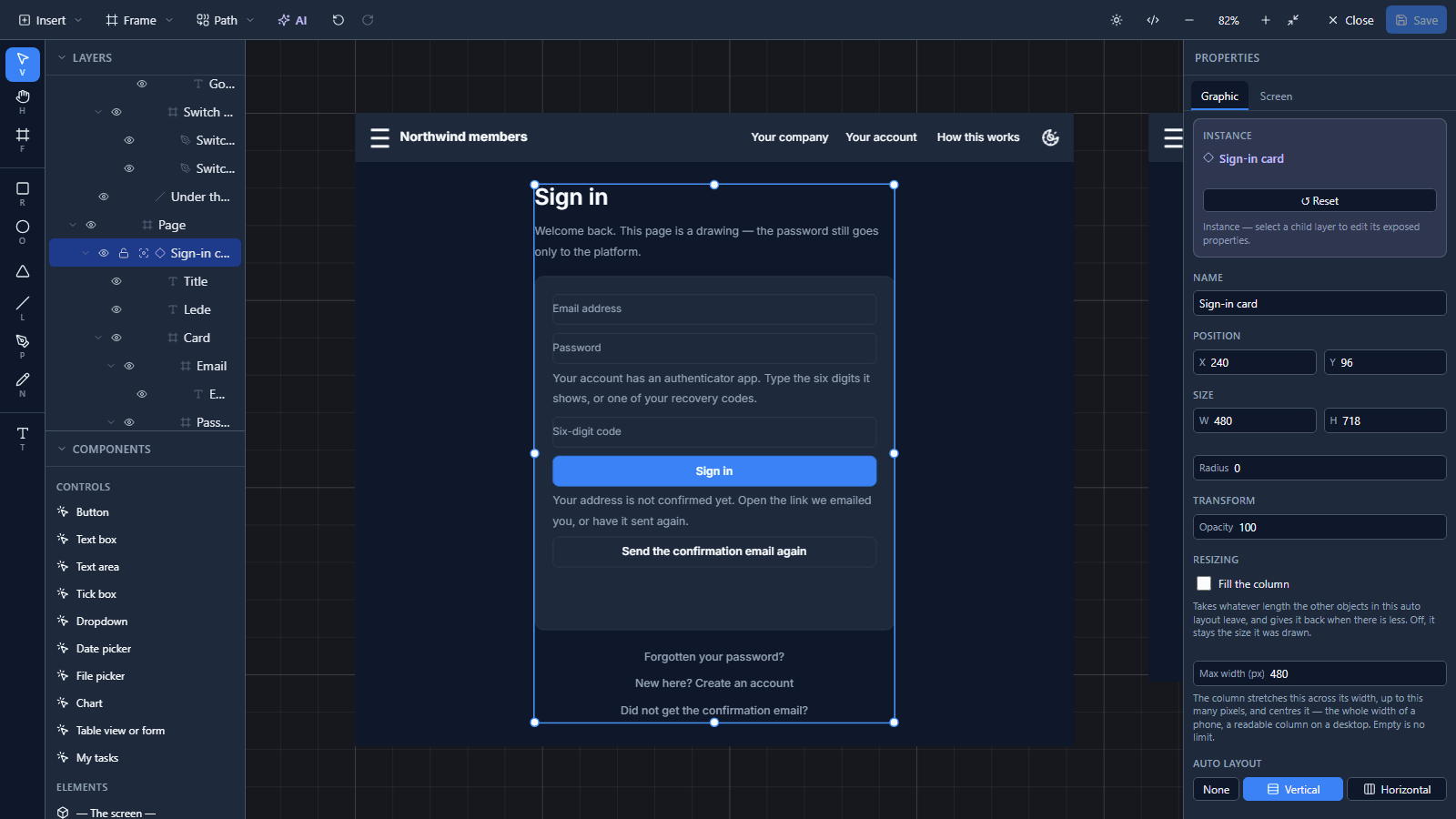Select the Frame (F) tool in the left toolbar
The height and width of the screenshot is (819, 1456).
(23, 139)
